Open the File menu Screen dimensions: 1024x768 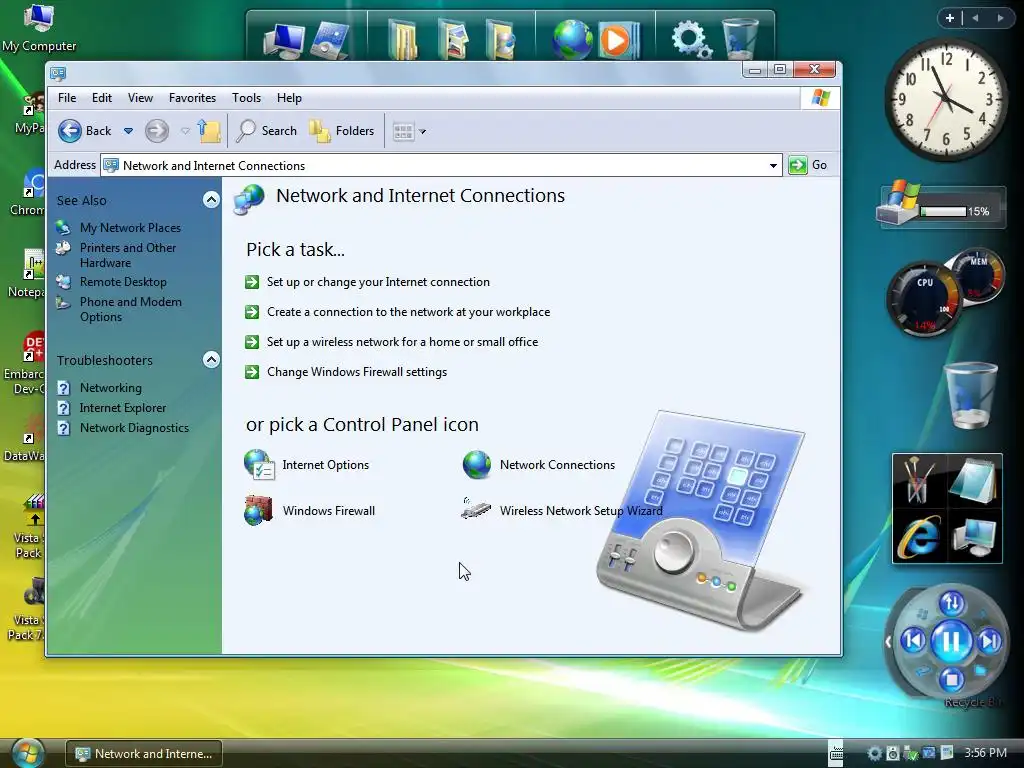[67, 98]
